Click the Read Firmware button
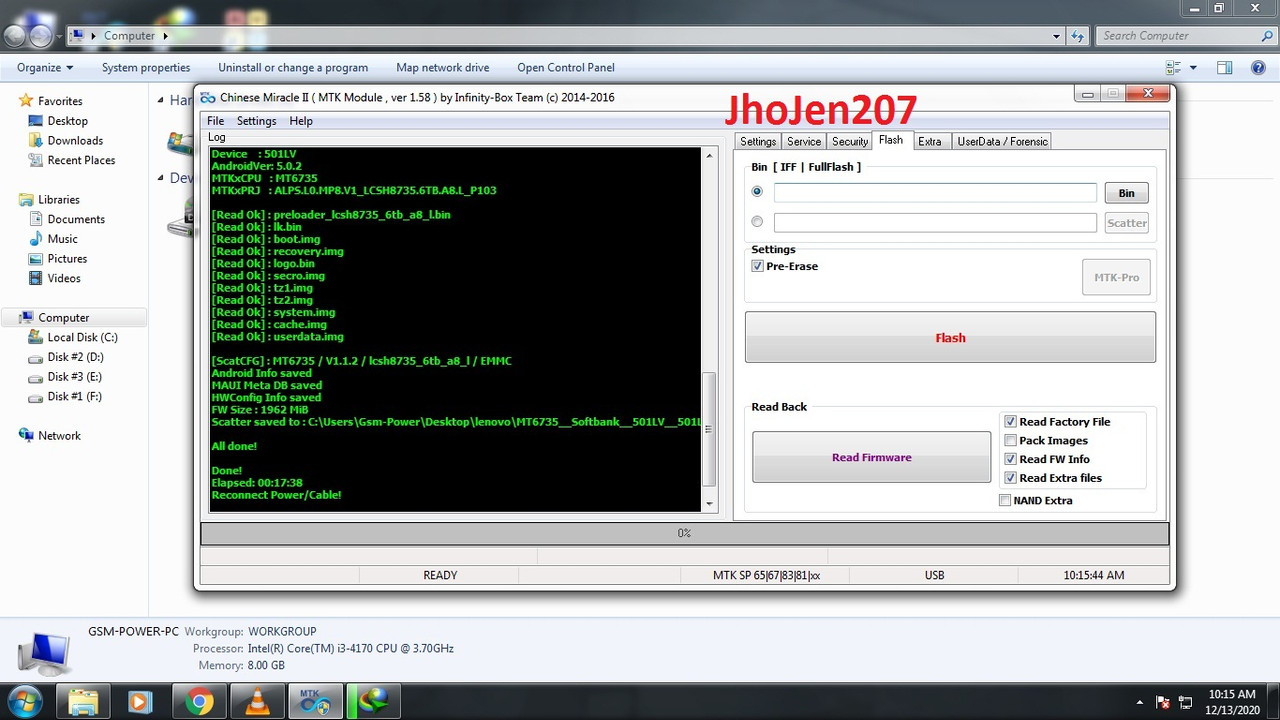 pyautogui.click(x=871, y=457)
